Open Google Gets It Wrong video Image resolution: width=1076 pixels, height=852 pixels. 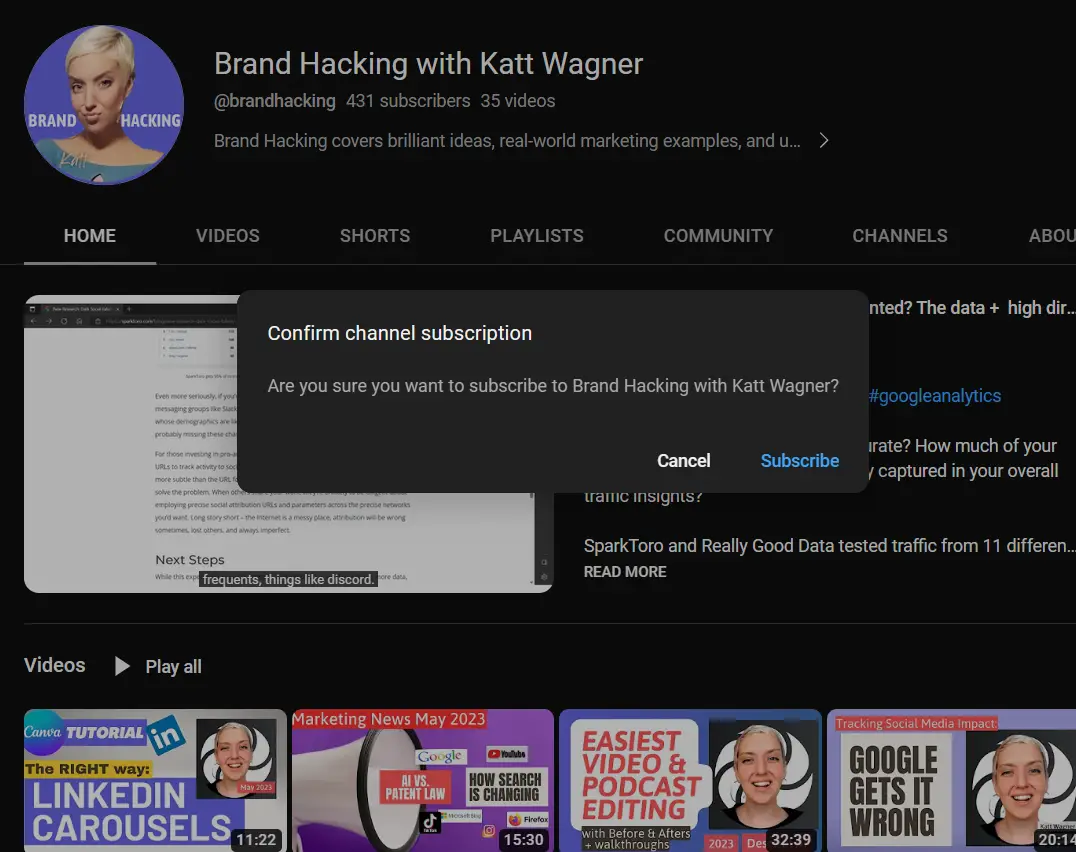click(951, 781)
